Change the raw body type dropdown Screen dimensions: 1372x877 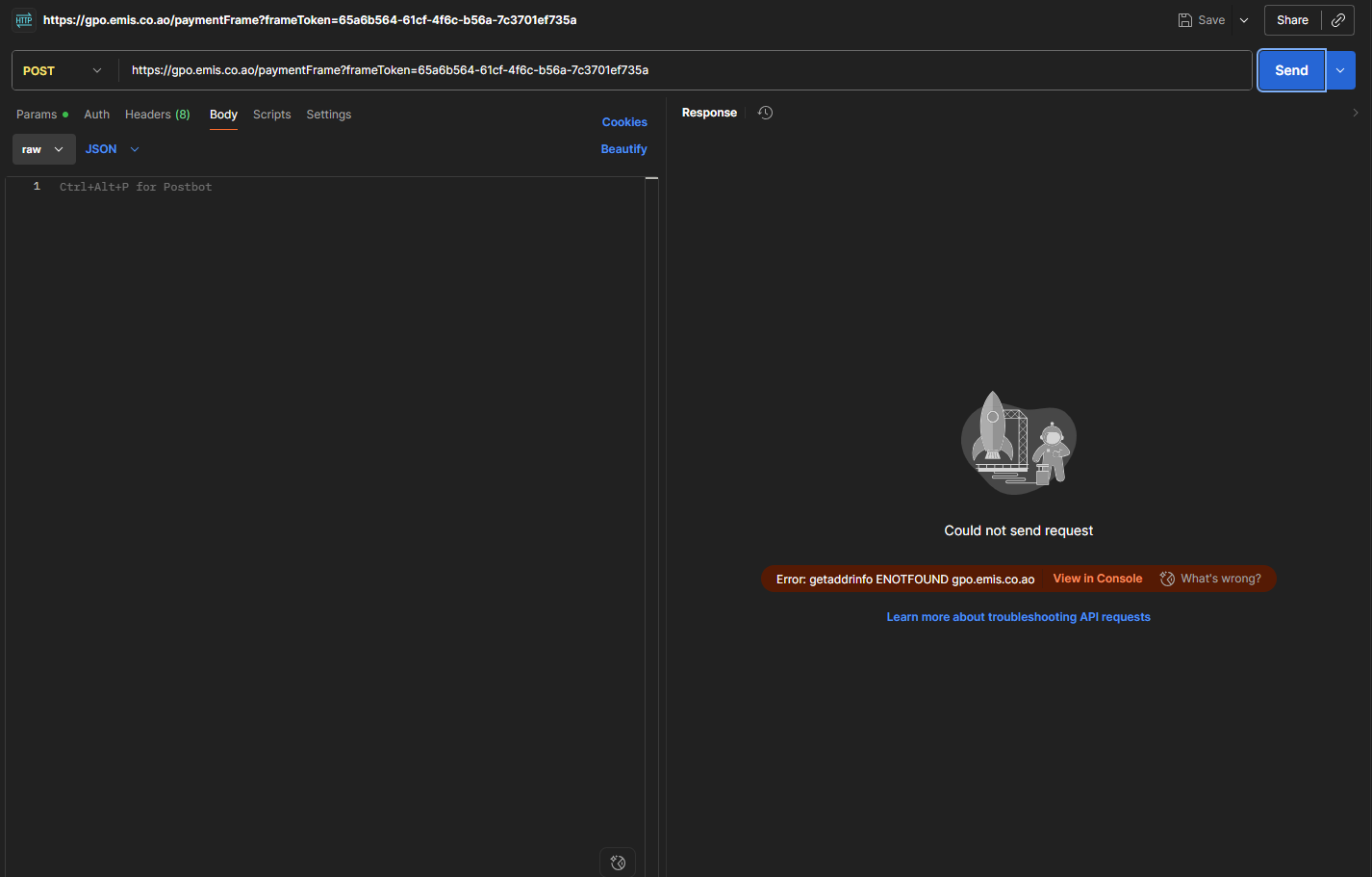click(x=43, y=149)
